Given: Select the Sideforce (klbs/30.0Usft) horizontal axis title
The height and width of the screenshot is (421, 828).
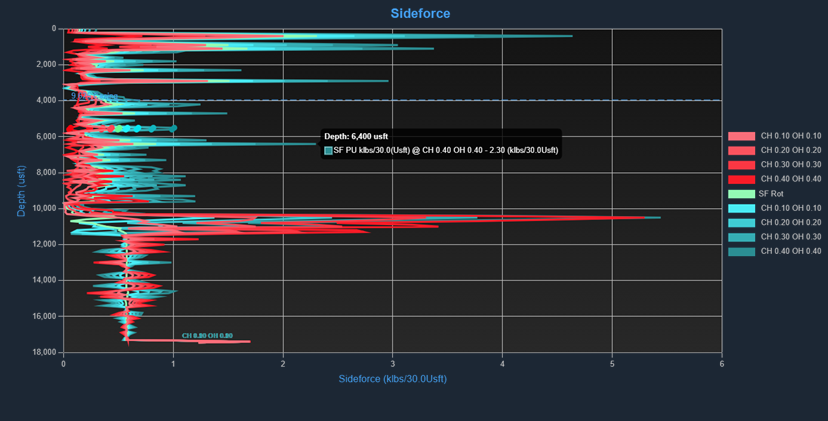Looking at the screenshot, I should pyautogui.click(x=392, y=380).
